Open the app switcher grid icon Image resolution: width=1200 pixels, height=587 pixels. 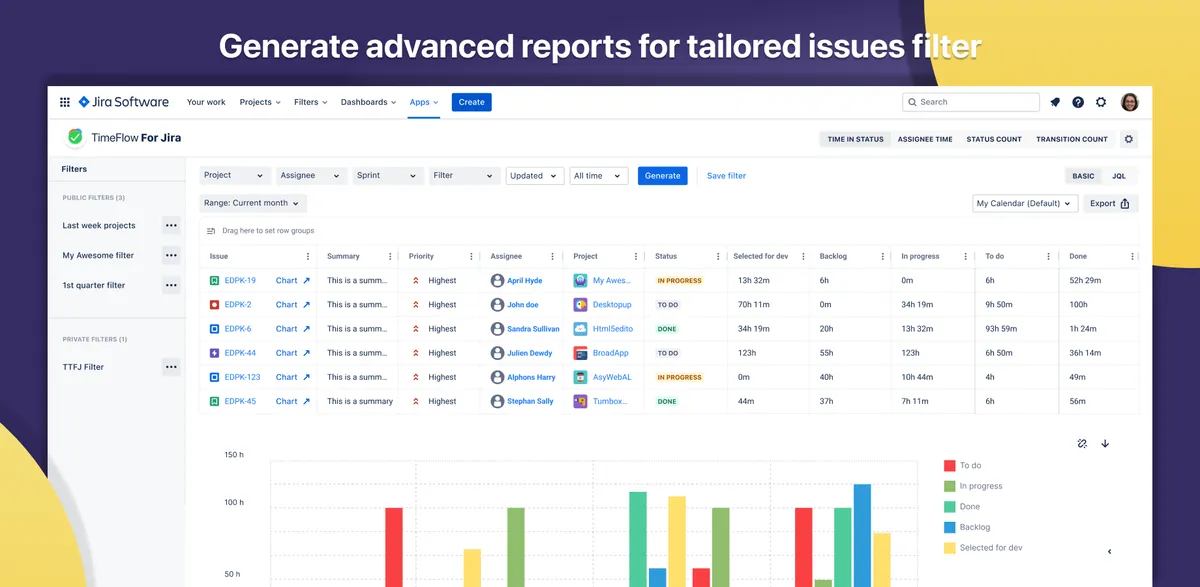[65, 102]
